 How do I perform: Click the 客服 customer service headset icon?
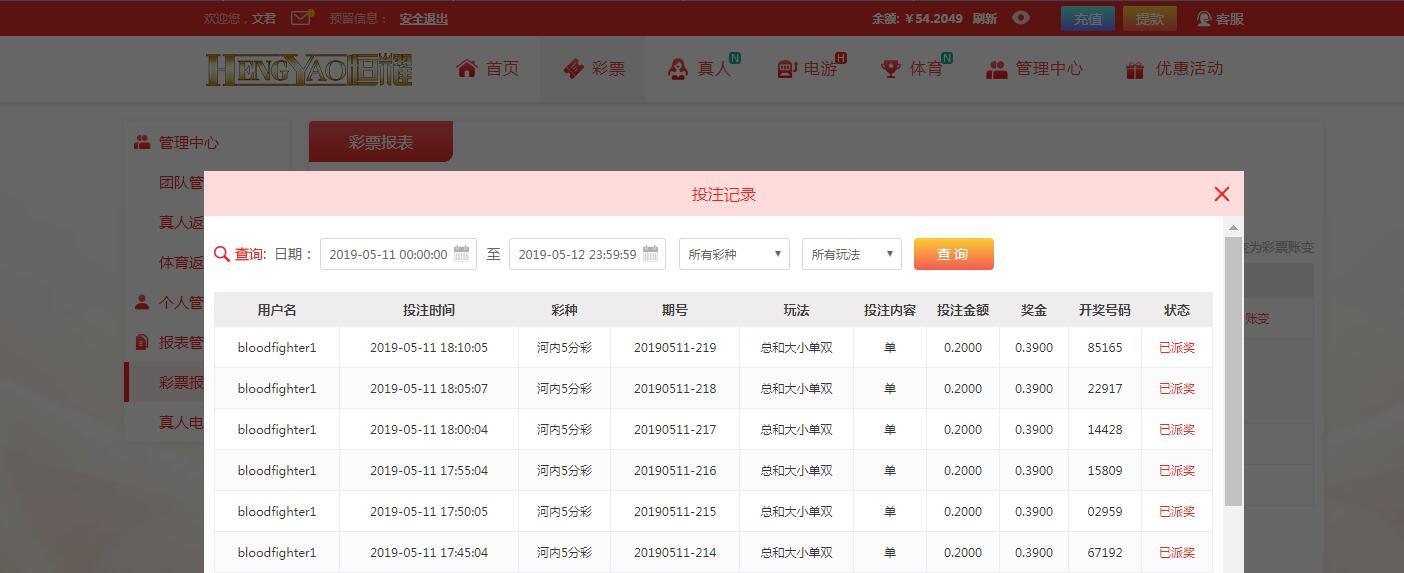click(x=1204, y=19)
